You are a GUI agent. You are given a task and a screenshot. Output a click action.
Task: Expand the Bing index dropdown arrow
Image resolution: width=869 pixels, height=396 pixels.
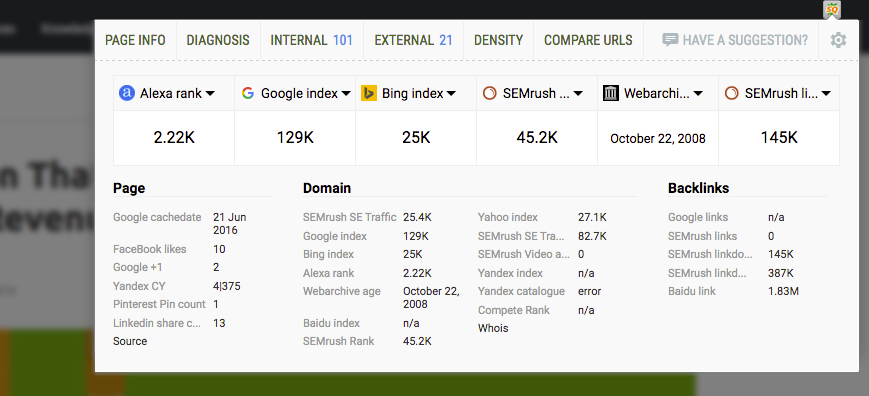[x=451, y=94]
